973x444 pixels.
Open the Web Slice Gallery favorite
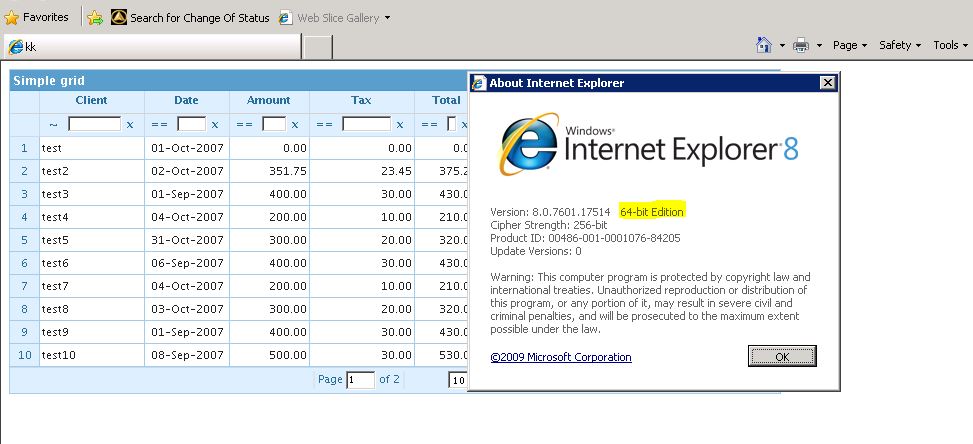pyautogui.click(x=330, y=18)
